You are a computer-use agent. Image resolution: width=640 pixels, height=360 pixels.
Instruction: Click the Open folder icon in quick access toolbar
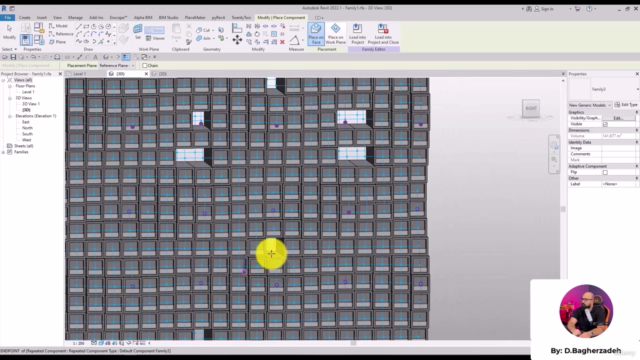(5, 57)
